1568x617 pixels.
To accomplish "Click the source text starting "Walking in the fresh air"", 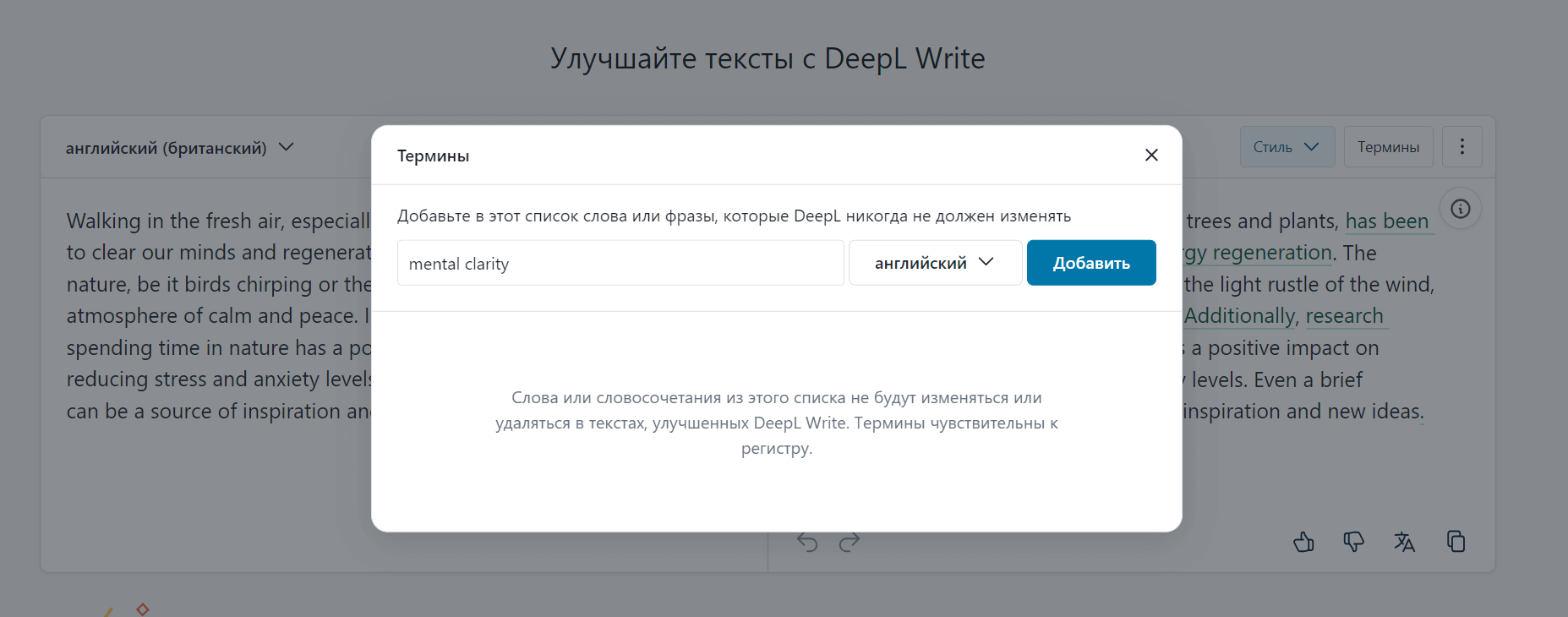I will coord(218,221).
